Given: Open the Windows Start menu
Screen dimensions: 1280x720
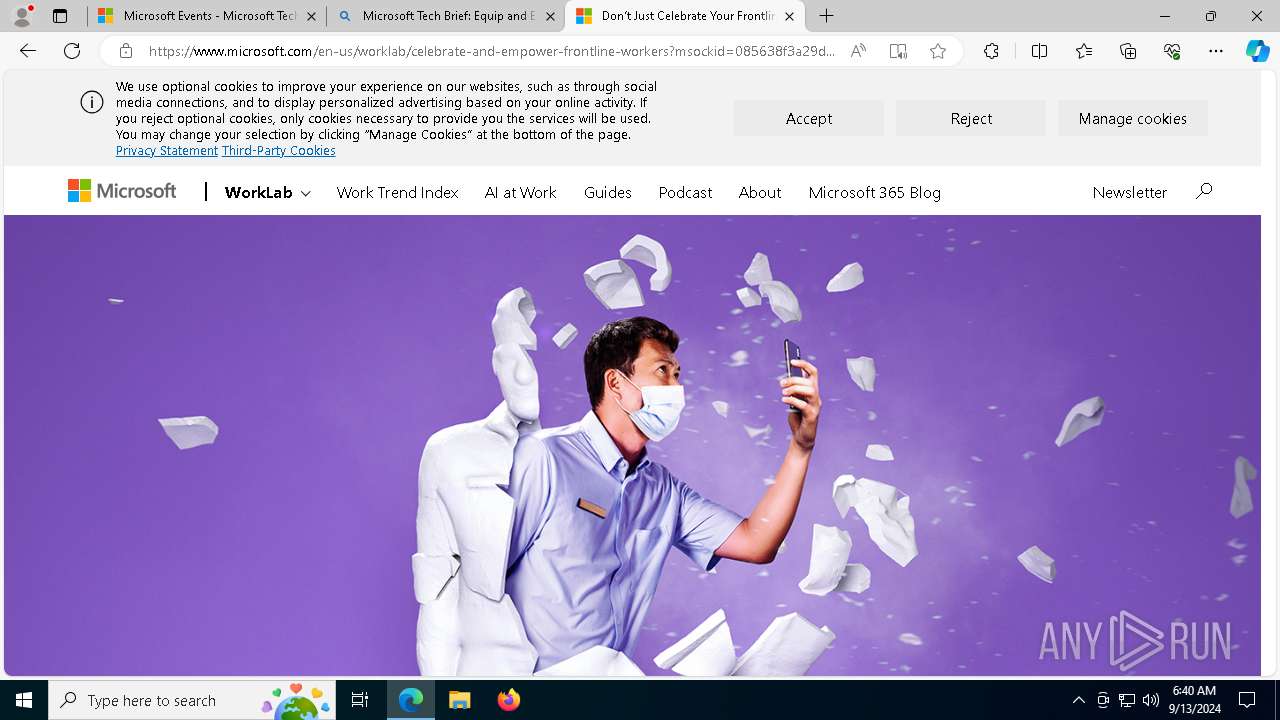Looking at the screenshot, I should [x=24, y=700].
